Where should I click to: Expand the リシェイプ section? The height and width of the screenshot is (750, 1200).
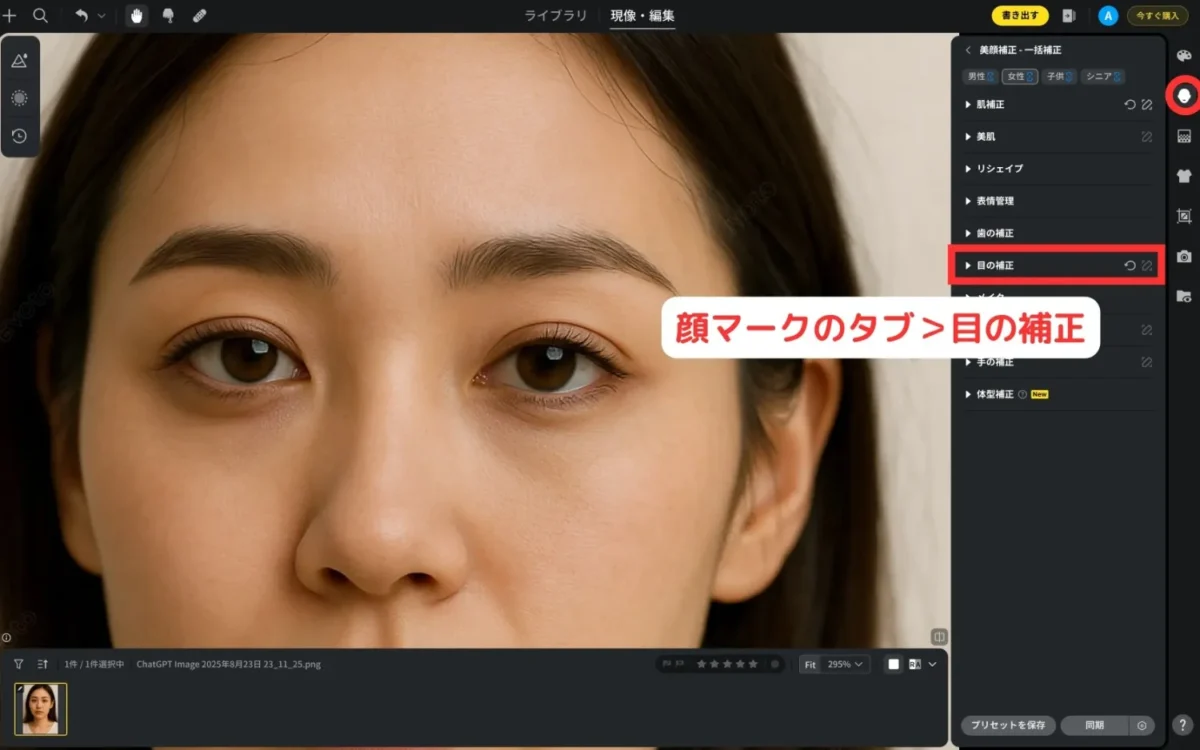point(993,168)
